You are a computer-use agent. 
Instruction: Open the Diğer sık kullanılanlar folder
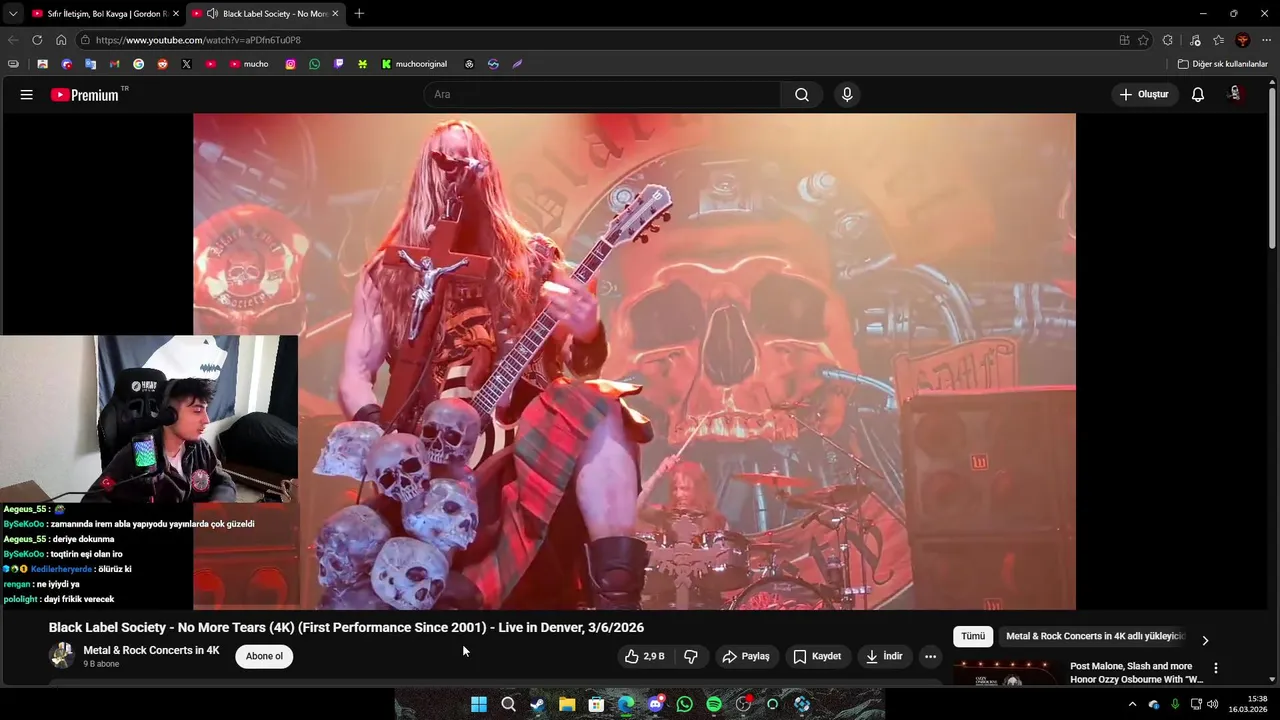(1222, 64)
